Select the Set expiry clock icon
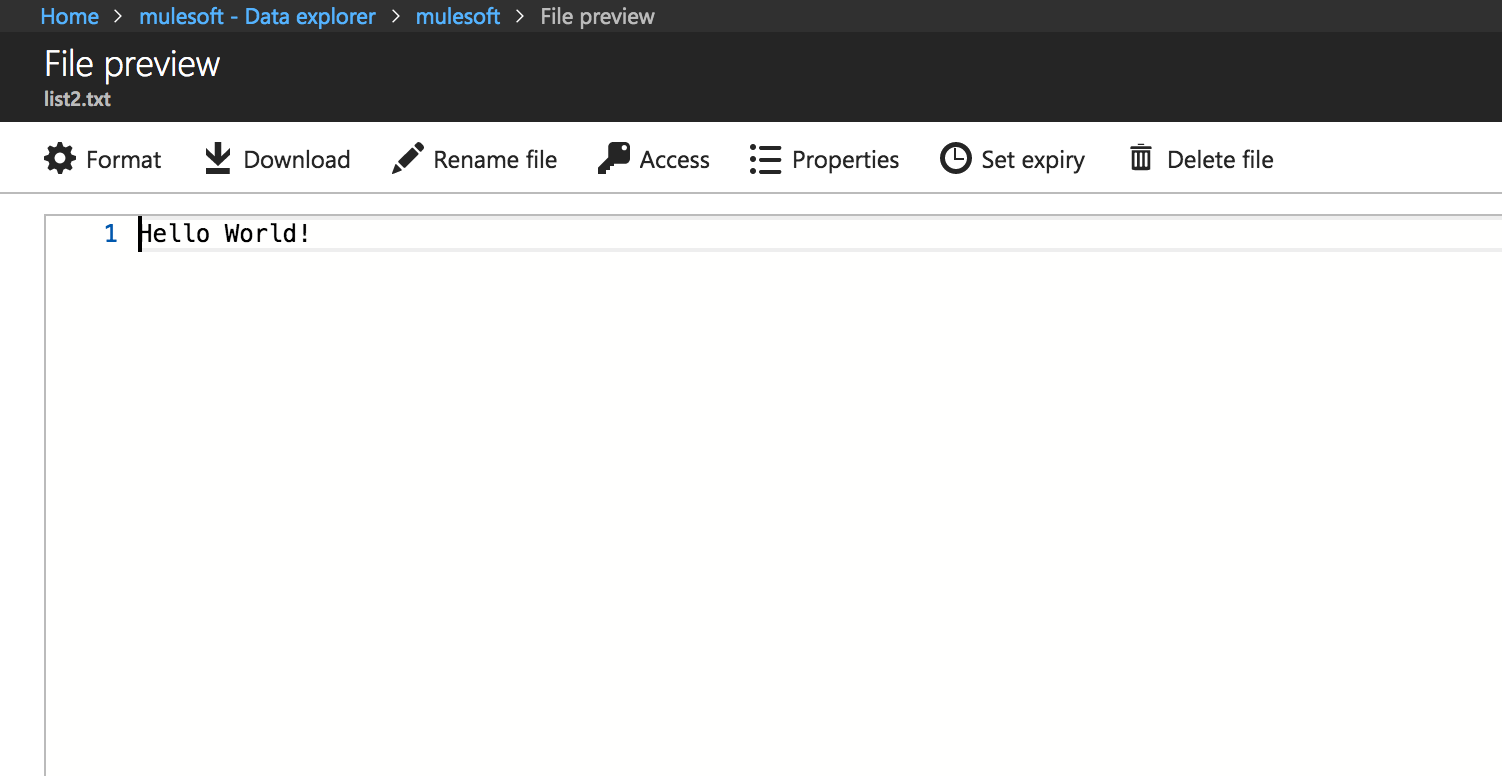Image resolution: width=1502 pixels, height=776 pixels. (955, 158)
